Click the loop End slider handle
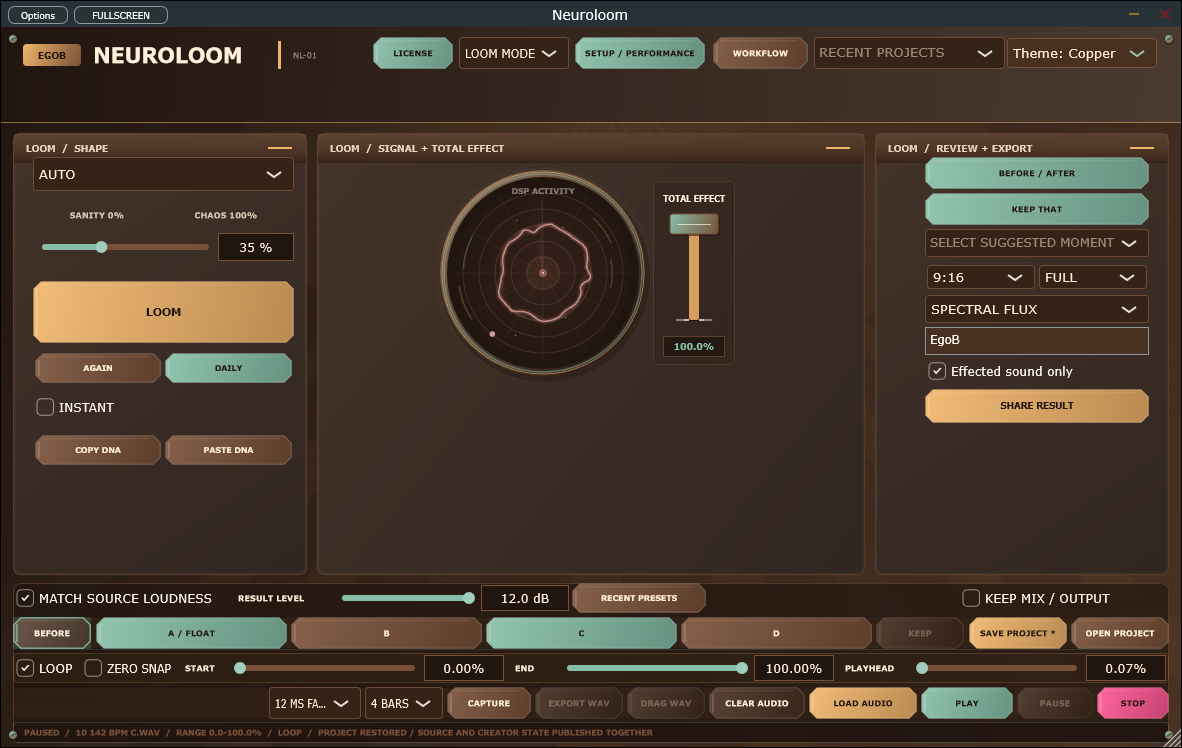The height and width of the screenshot is (748, 1182). (x=742, y=668)
